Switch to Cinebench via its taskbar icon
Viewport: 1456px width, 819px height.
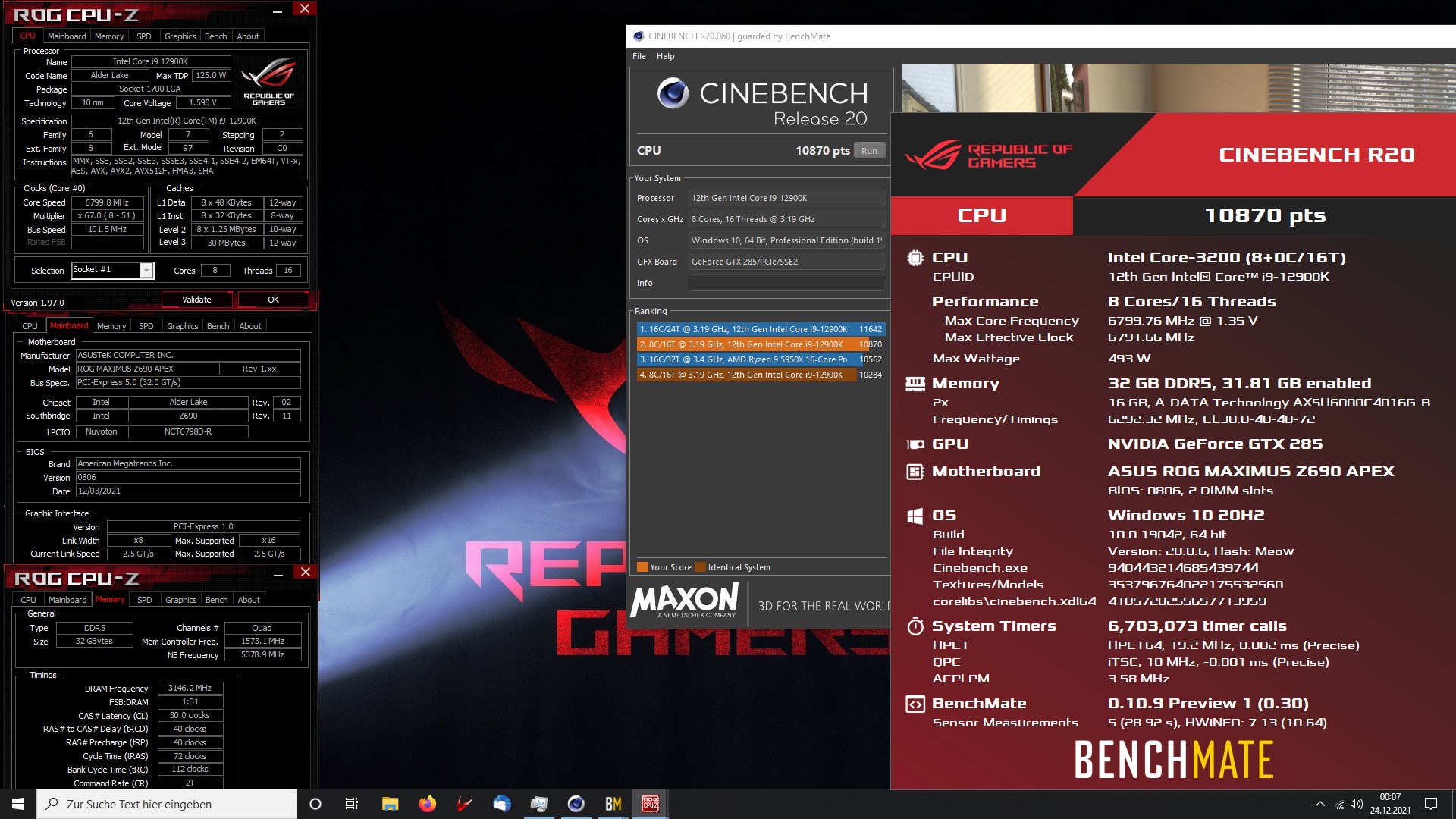576,804
